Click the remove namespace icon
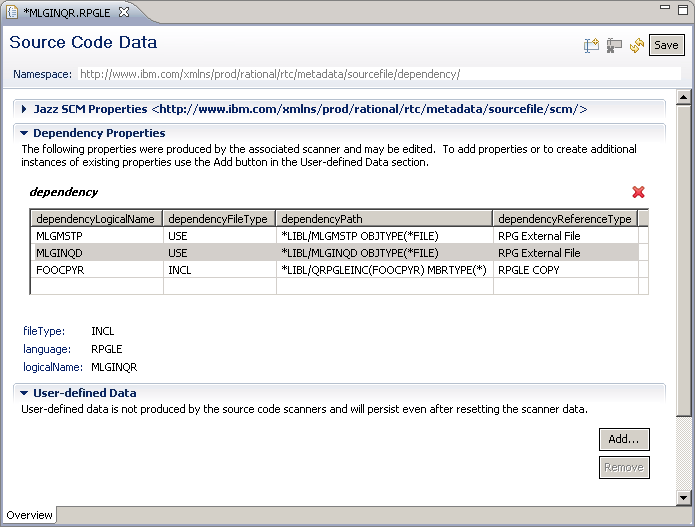 coord(614,46)
